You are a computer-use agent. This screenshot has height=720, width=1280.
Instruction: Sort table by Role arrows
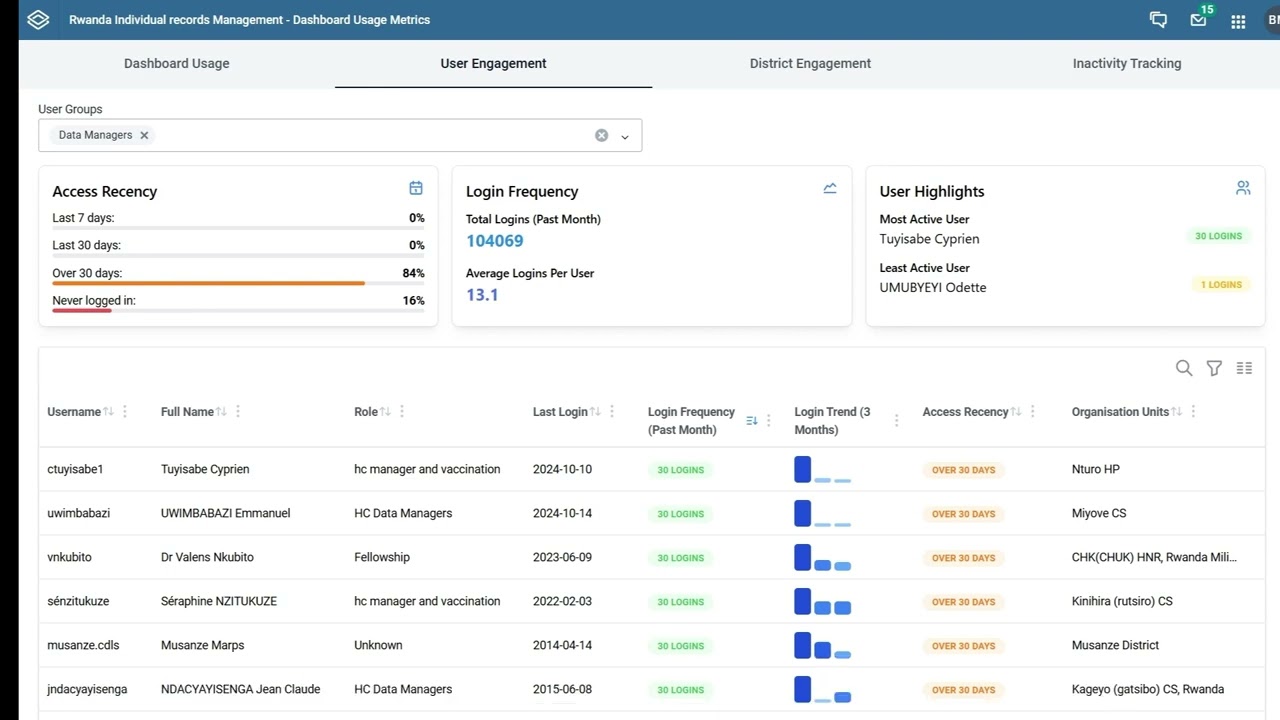coord(385,411)
